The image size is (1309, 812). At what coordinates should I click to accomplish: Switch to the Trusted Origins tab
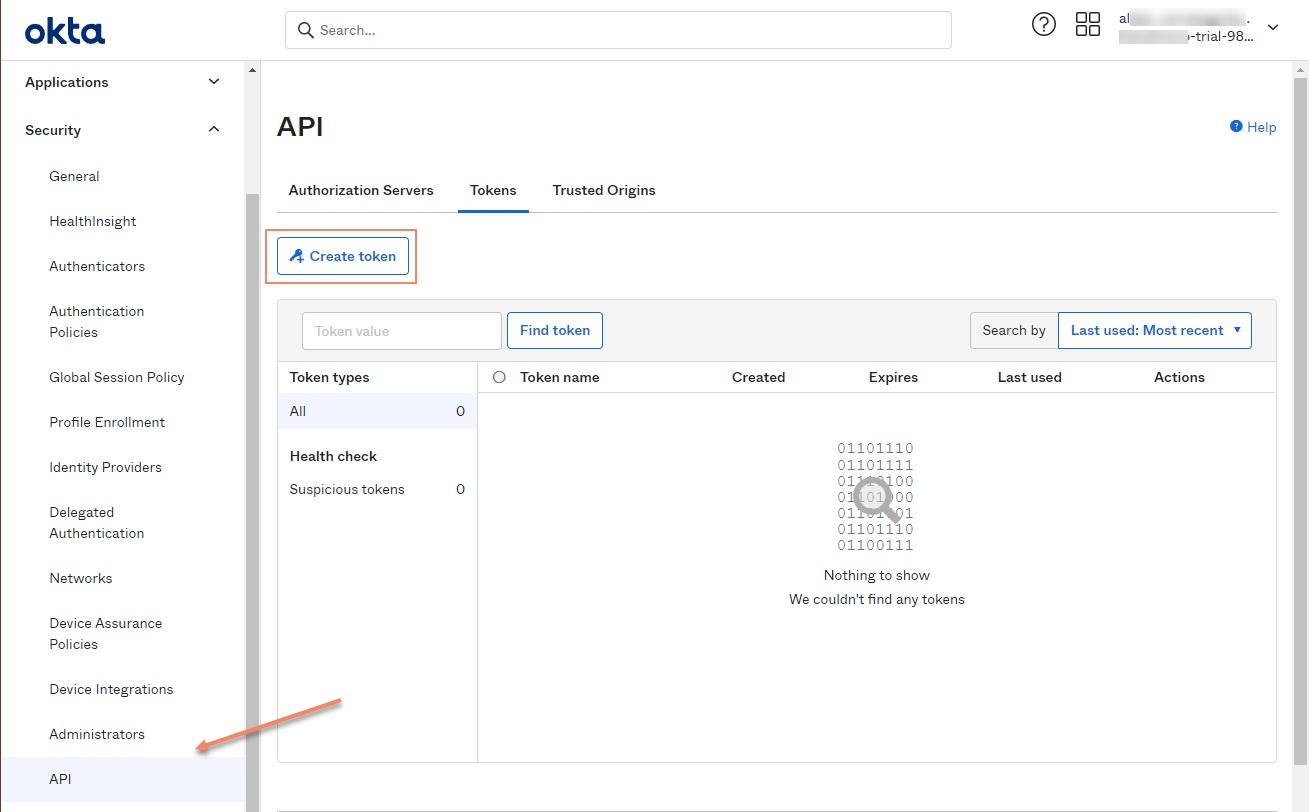click(x=603, y=190)
